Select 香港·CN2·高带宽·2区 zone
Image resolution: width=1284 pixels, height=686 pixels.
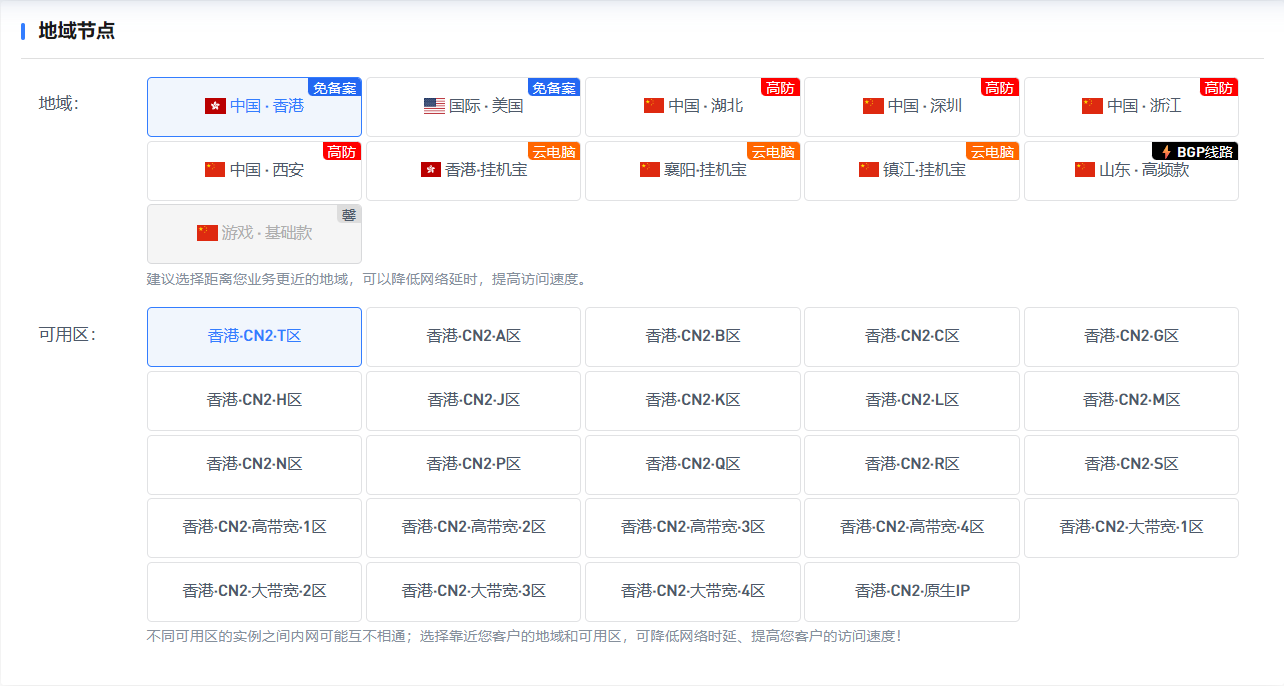(473, 528)
